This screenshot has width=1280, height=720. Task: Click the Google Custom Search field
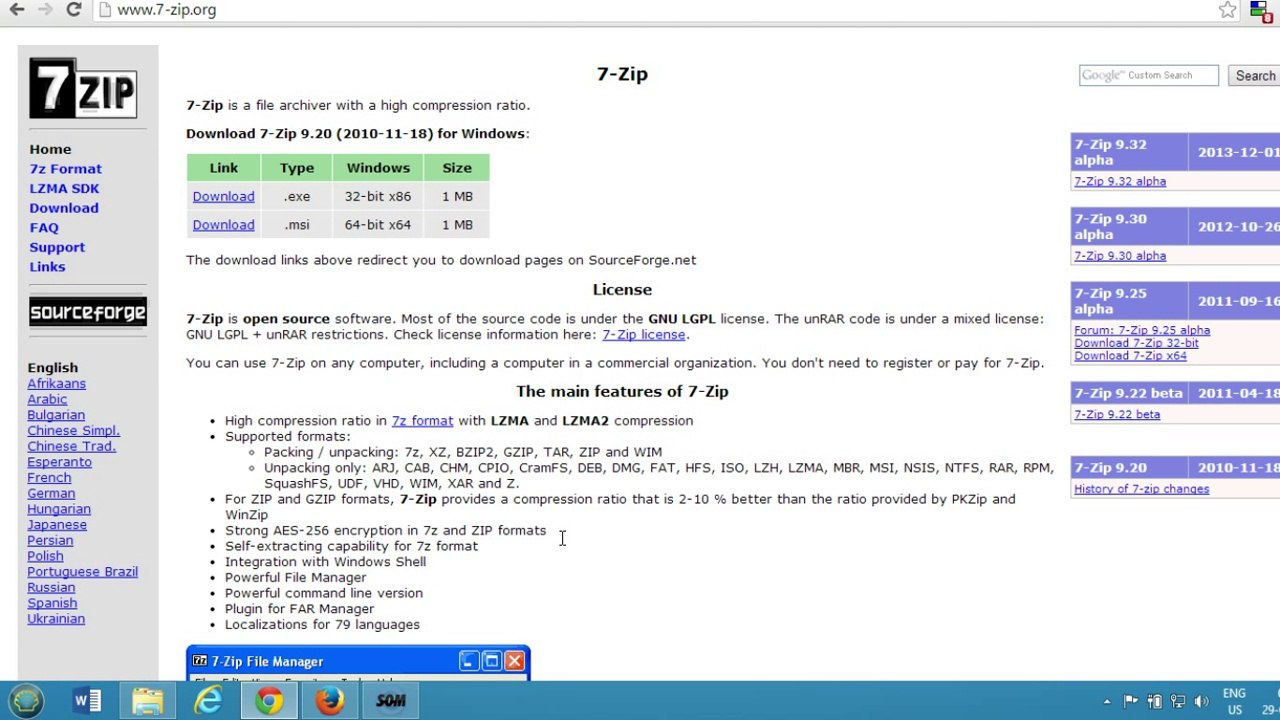pos(1149,76)
